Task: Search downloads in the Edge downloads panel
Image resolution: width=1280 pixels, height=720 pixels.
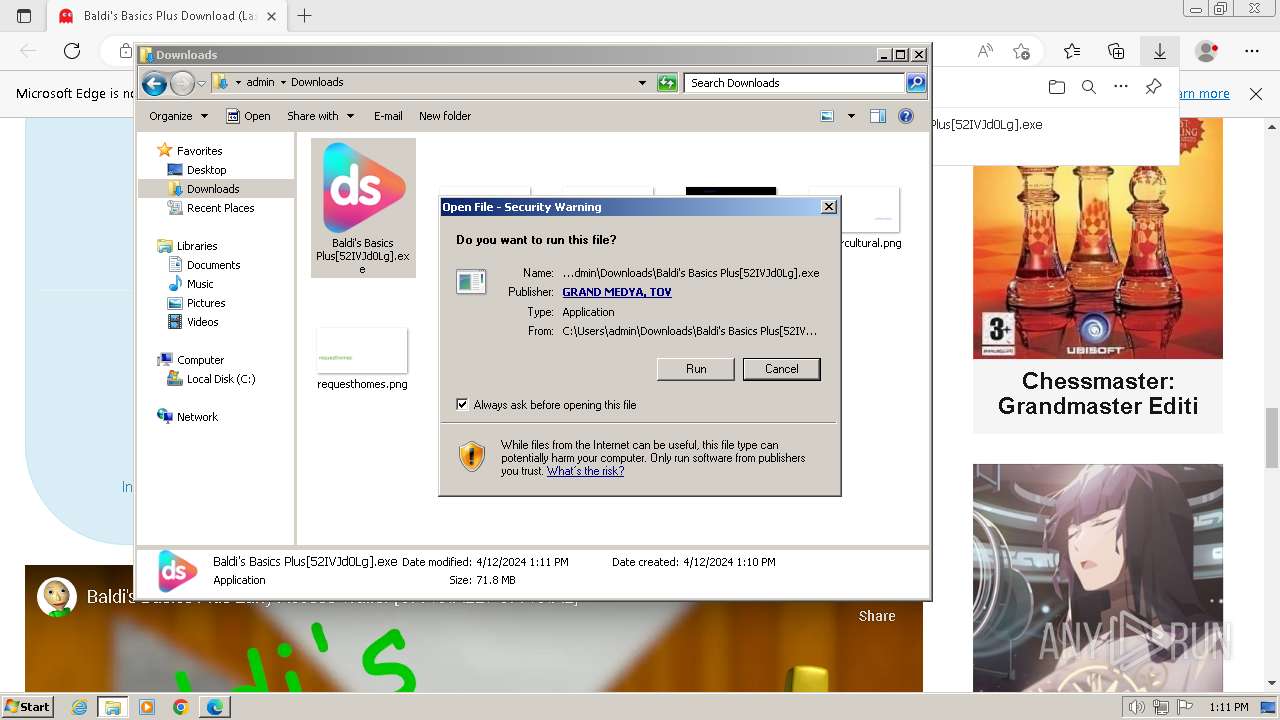Action: click(x=1089, y=87)
